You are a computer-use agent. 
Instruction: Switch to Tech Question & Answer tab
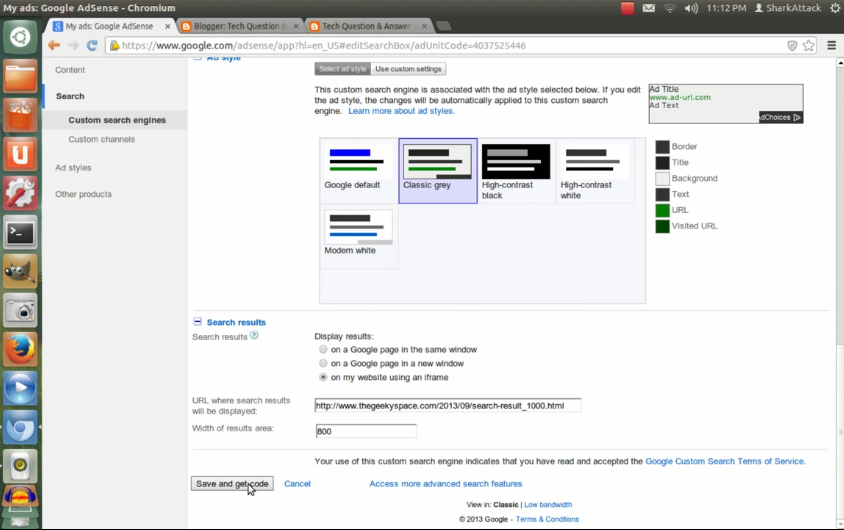click(369, 26)
